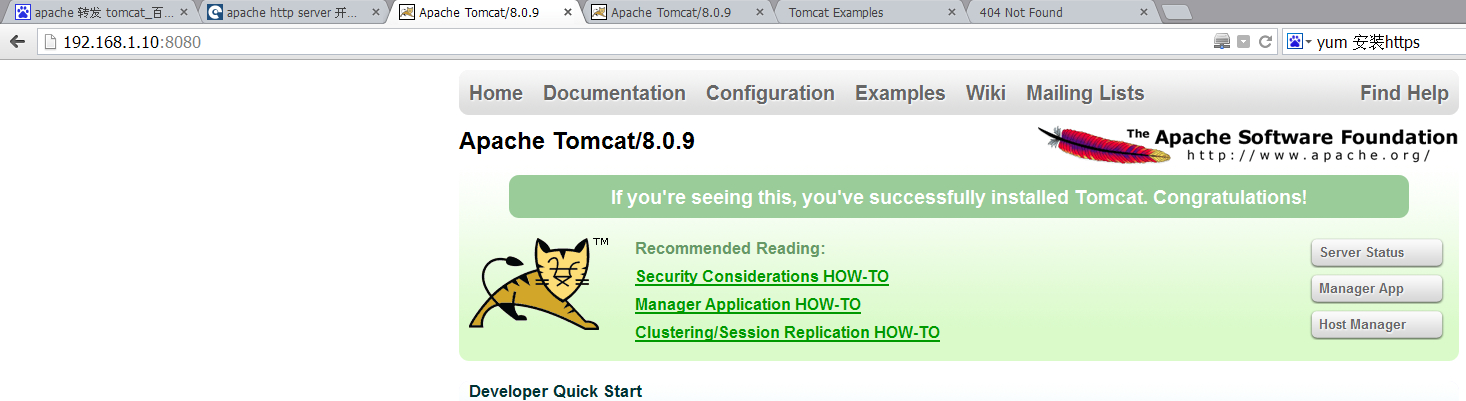
Task: Click the page icon in the address bar
Action: click(x=50, y=42)
